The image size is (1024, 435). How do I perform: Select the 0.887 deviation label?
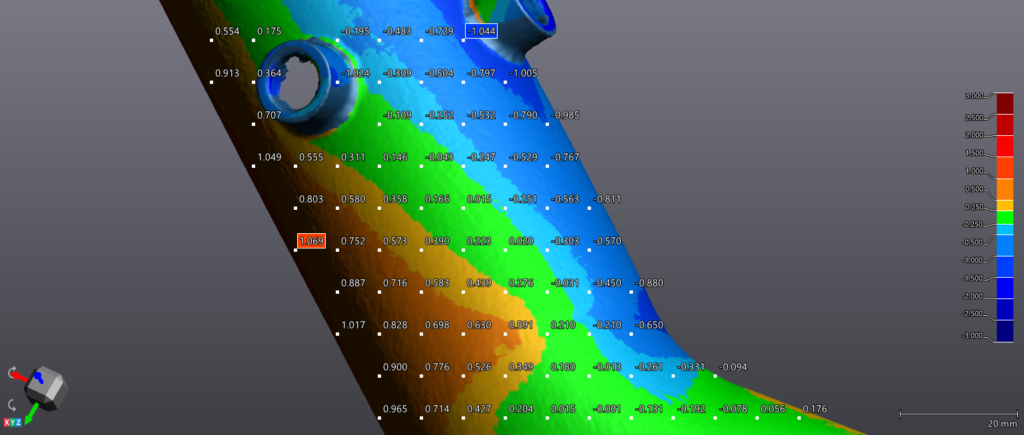coord(353,283)
